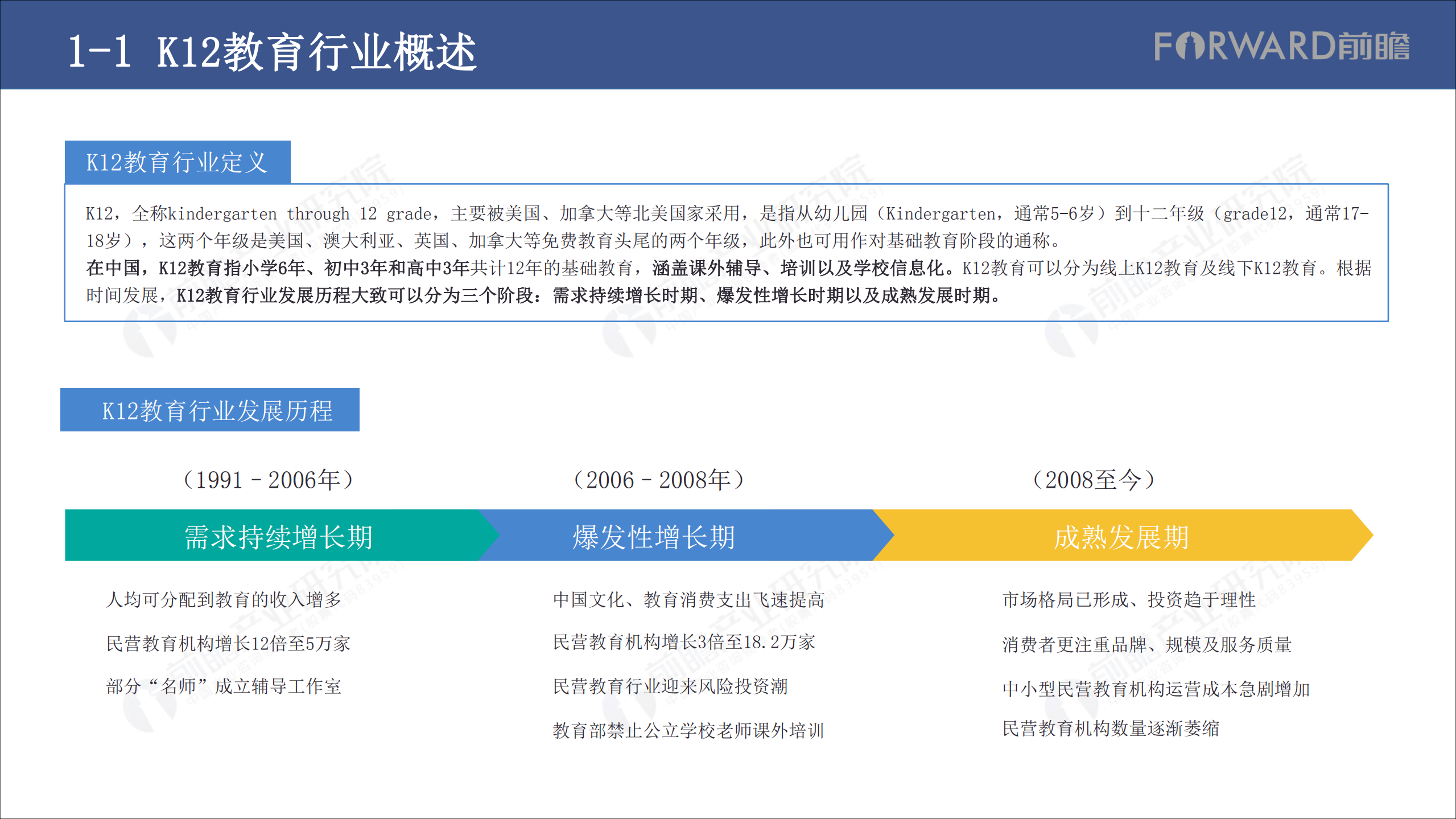Viewport: 1456px width, 819px height.
Task: Click the blue header bar at slide top
Action: [x=728, y=43]
